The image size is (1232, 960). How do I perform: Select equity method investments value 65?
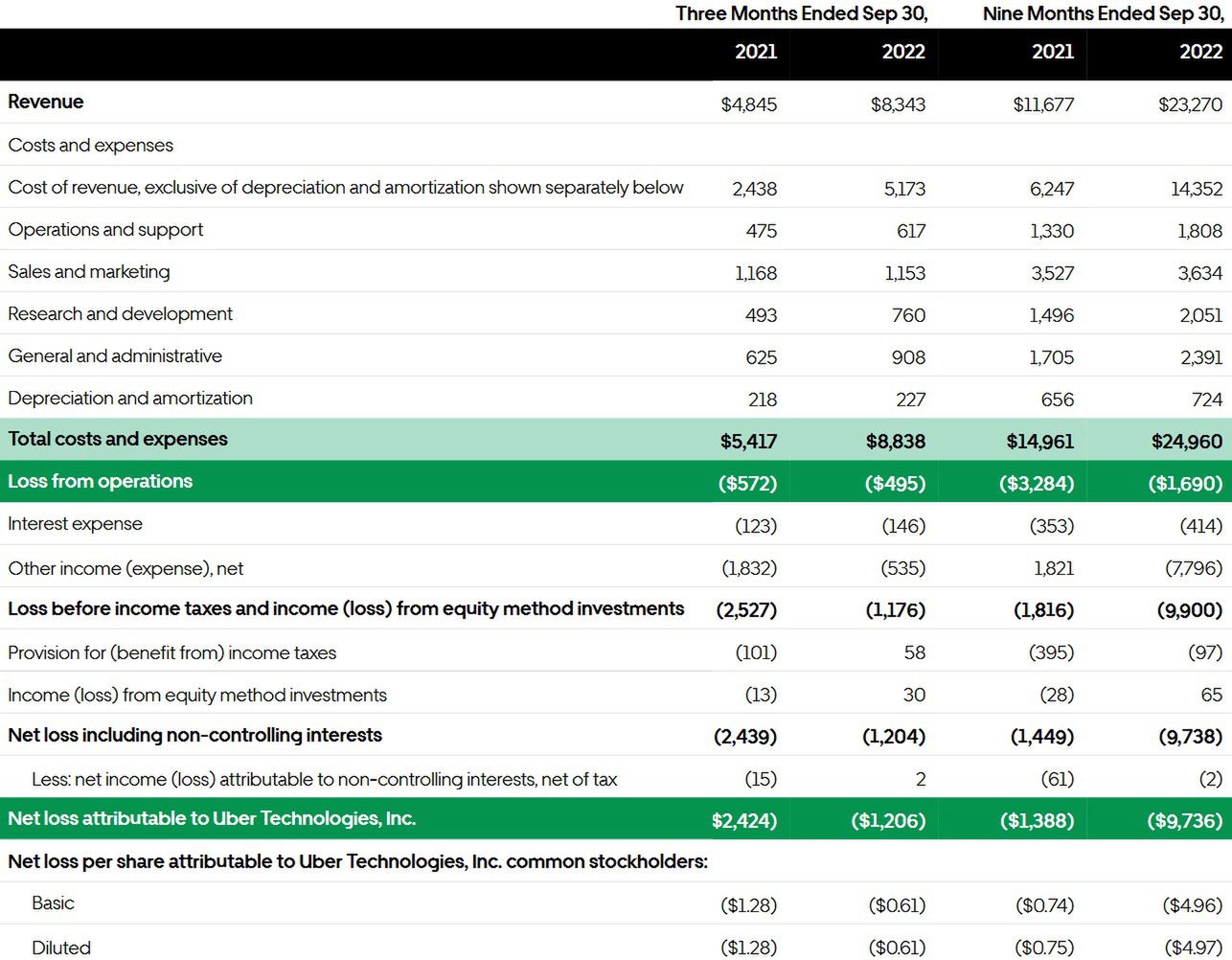tap(1212, 695)
